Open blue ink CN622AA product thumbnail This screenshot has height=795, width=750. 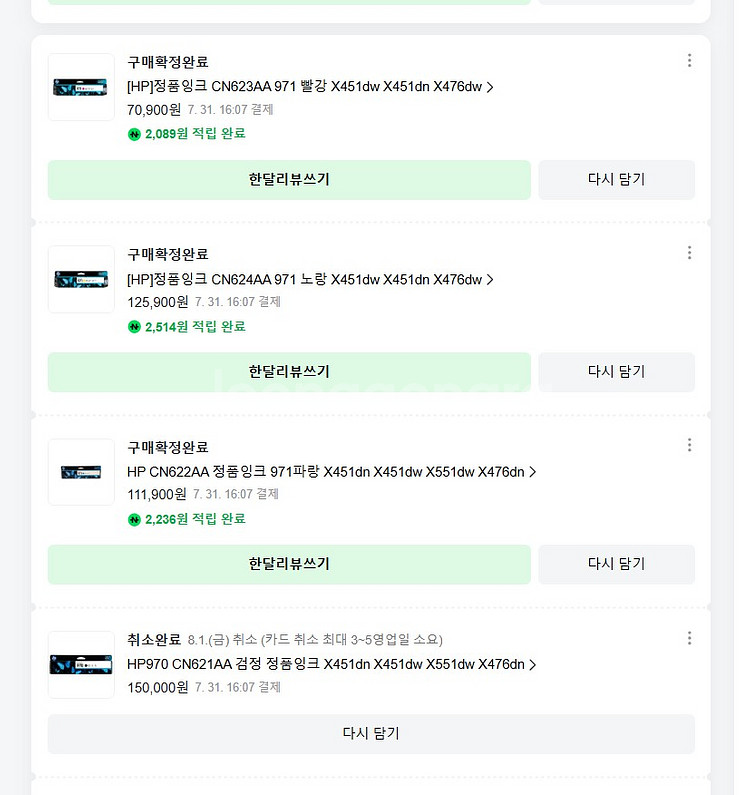pyautogui.click(x=81, y=472)
